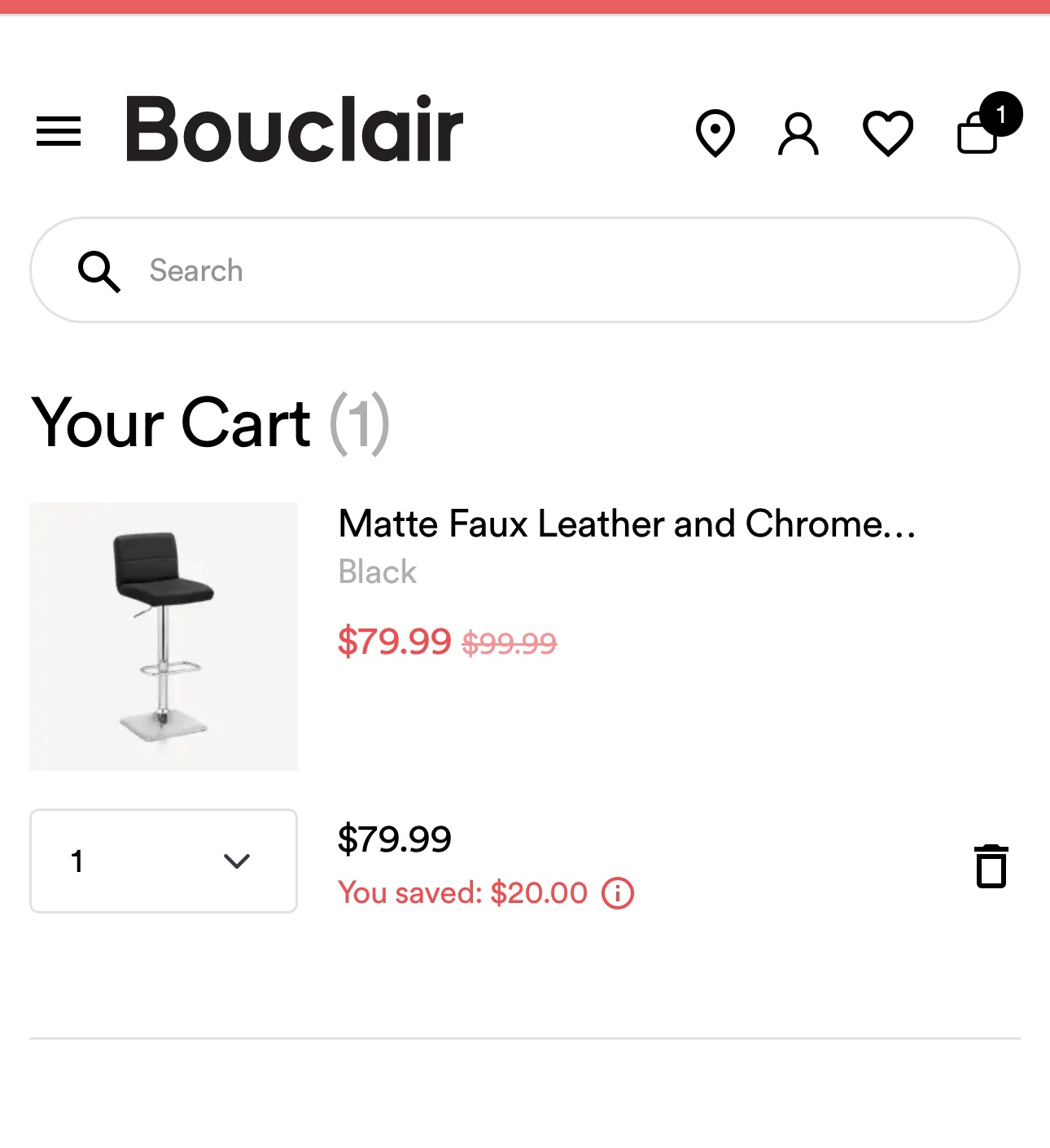Open the bar stool product thumbnail

click(x=164, y=637)
